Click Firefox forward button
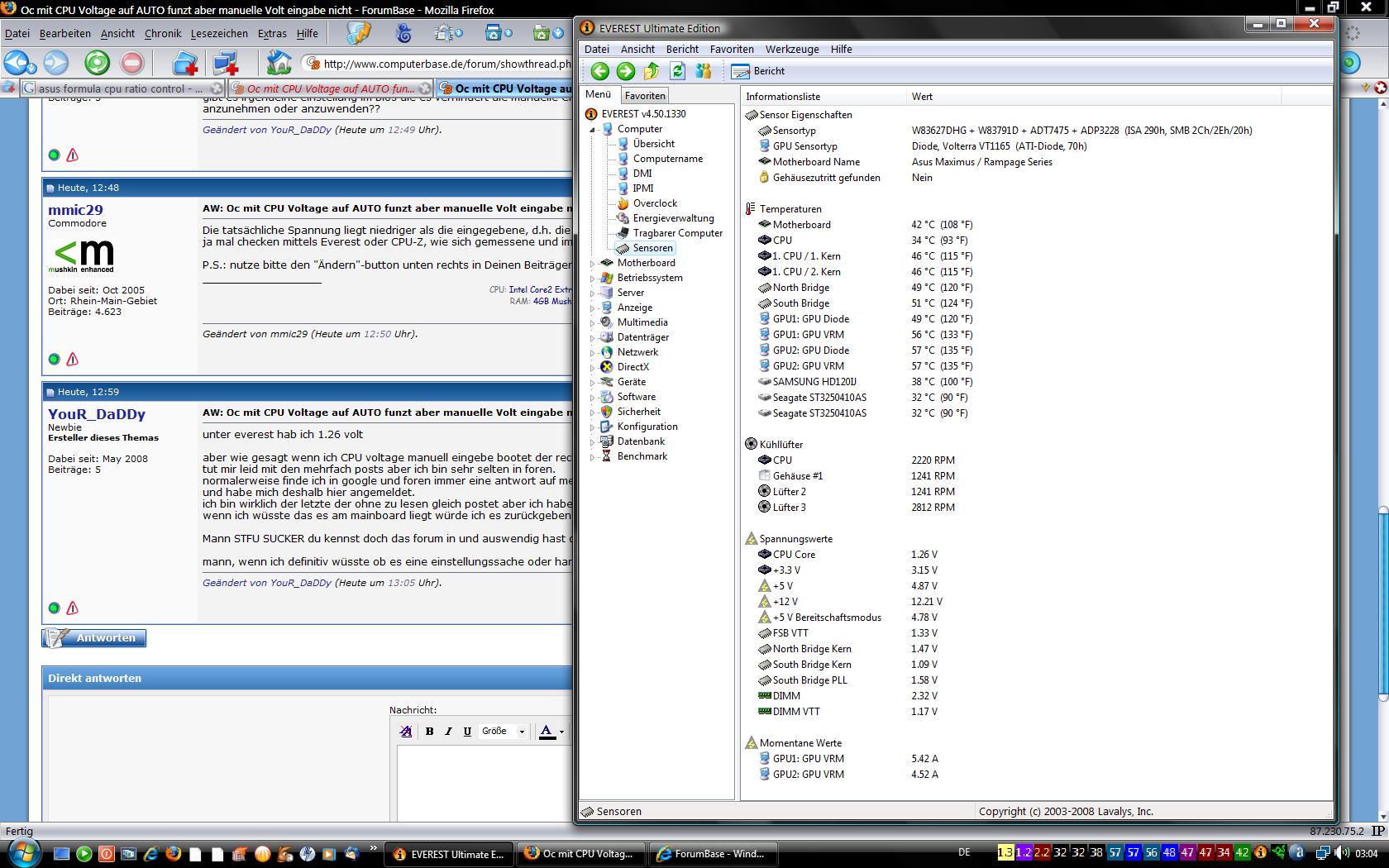 pyautogui.click(x=56, y=63)
